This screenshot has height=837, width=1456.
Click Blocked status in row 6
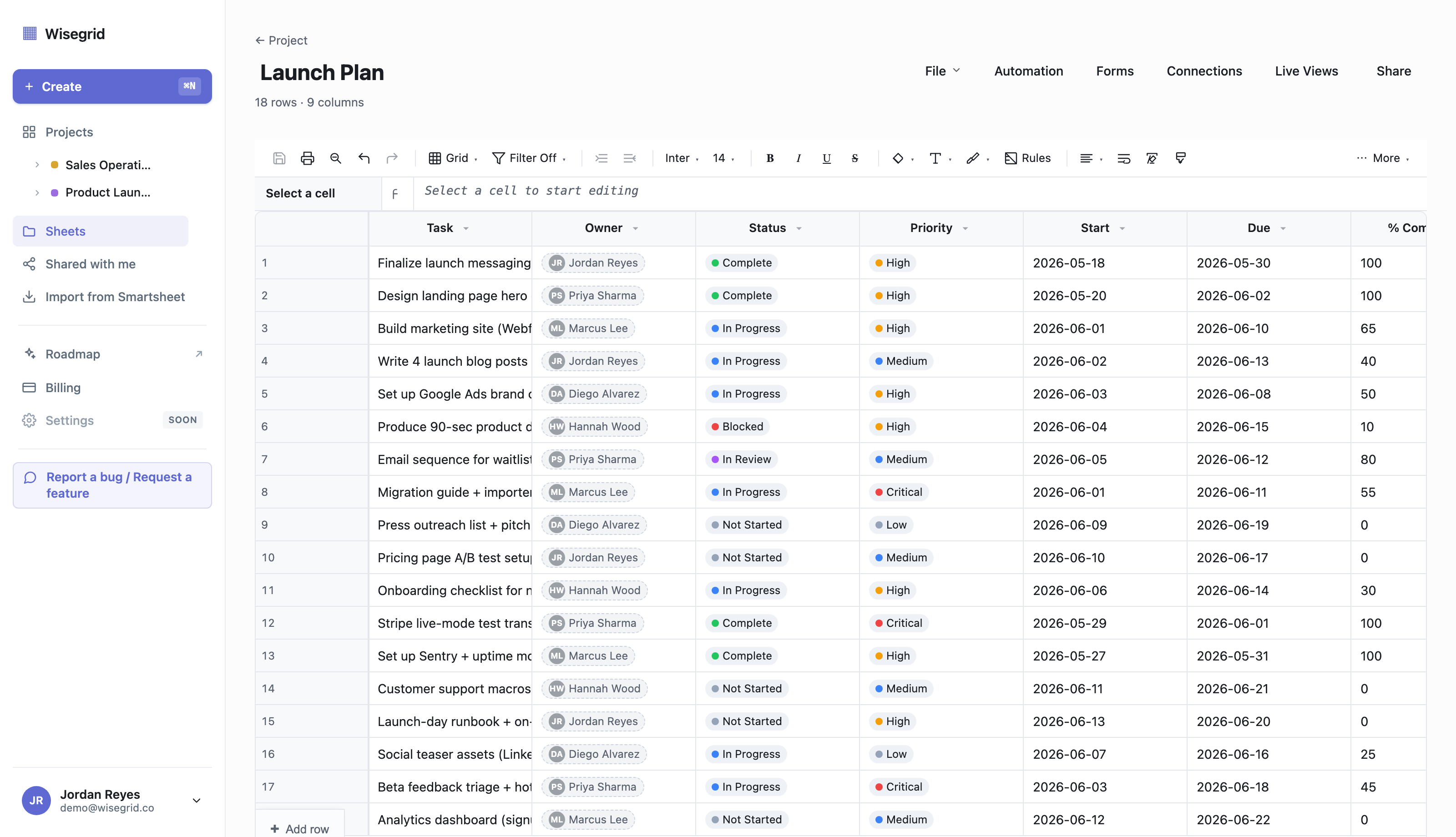738,426
